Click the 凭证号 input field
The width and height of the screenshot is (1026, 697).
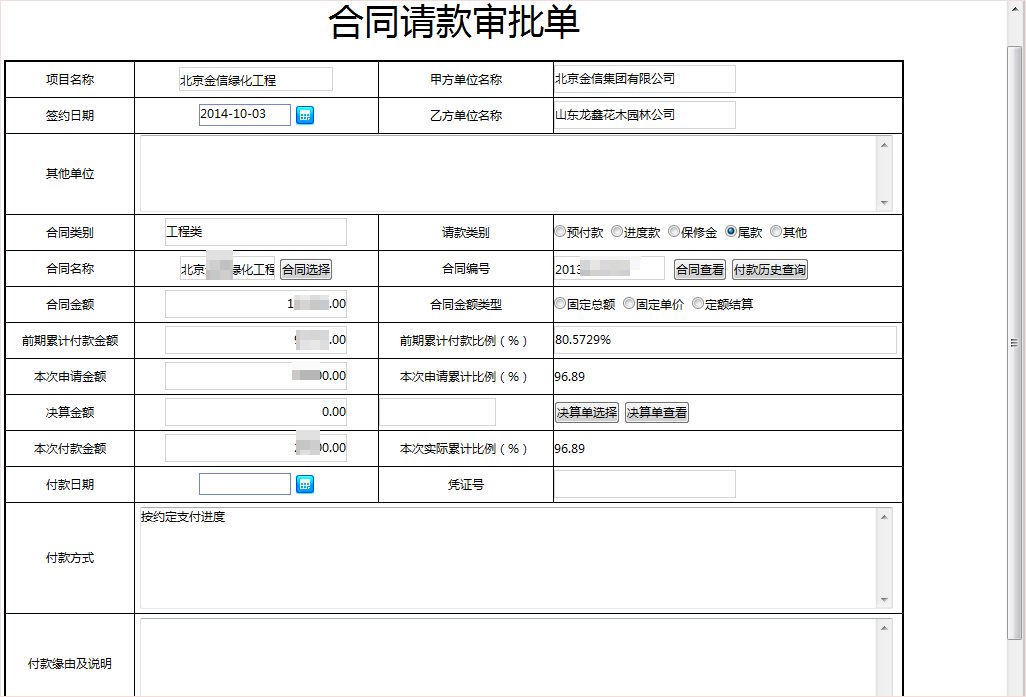tap(644, 484)
